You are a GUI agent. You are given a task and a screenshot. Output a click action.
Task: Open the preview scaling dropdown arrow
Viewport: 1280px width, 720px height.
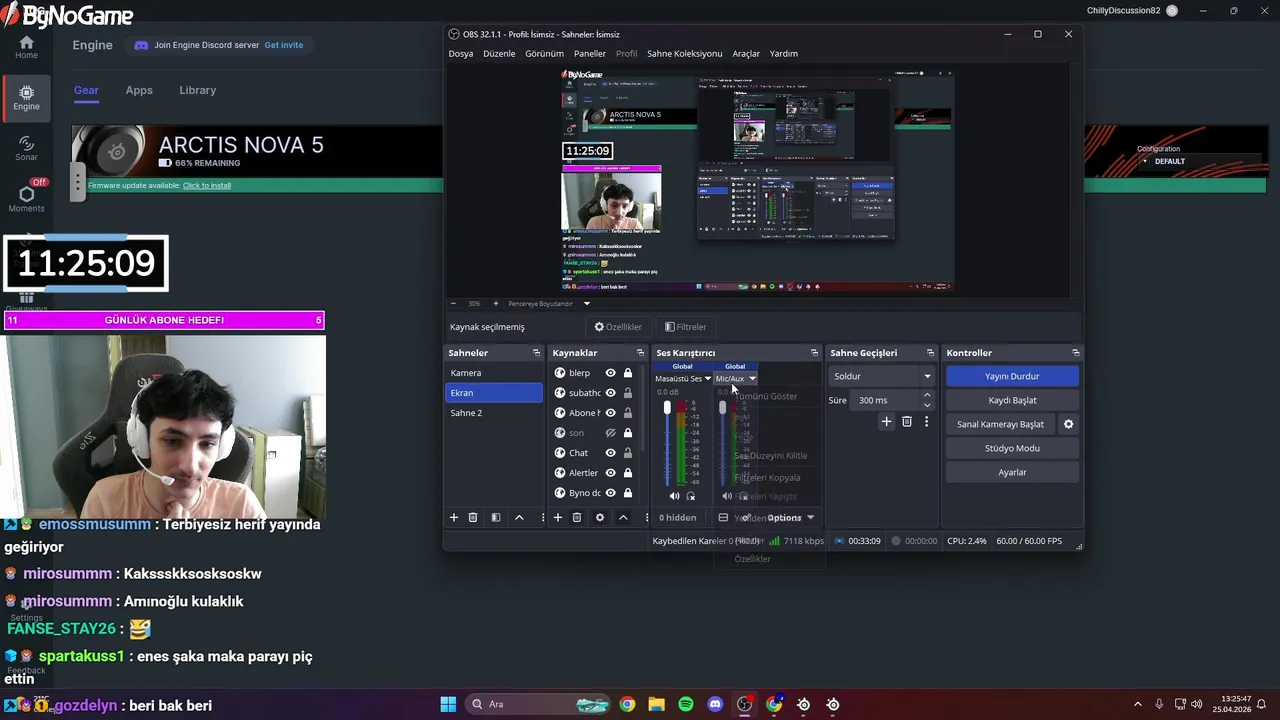pyautogui.click(x=587, y=303)
